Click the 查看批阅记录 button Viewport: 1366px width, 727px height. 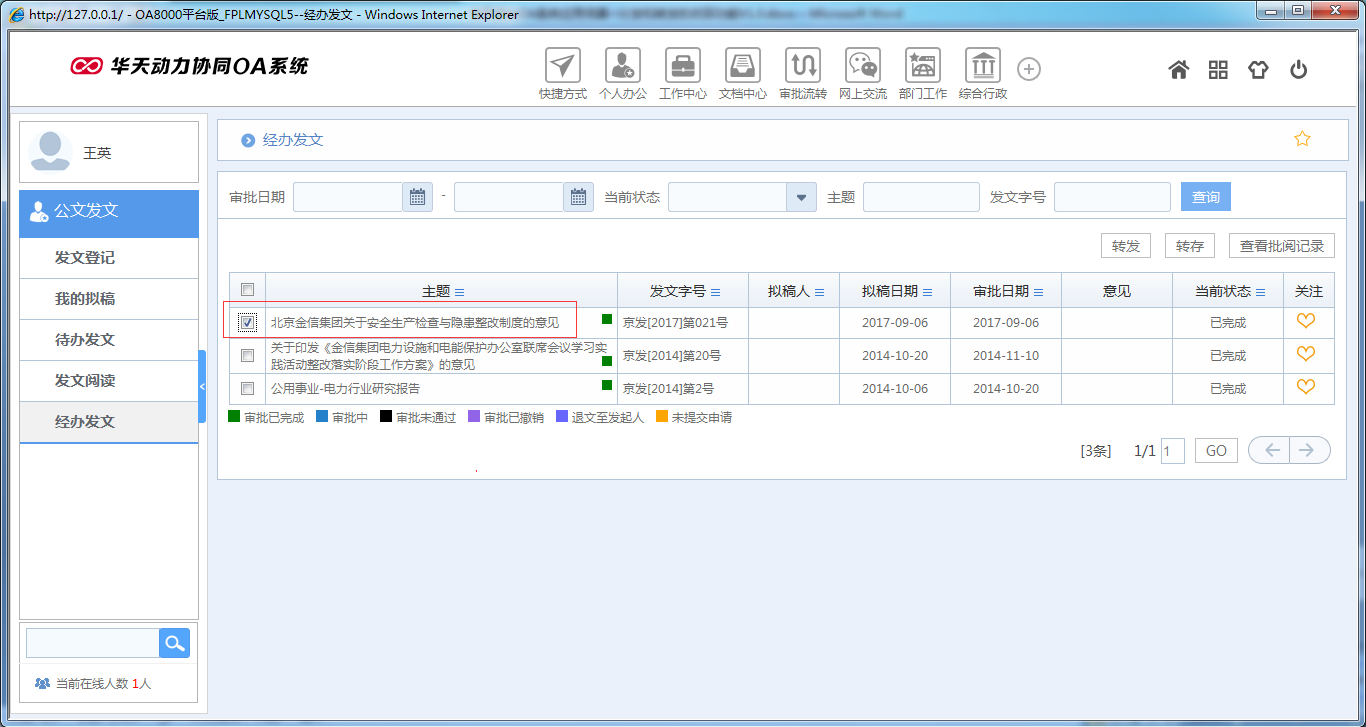[x=1281, y=245]
